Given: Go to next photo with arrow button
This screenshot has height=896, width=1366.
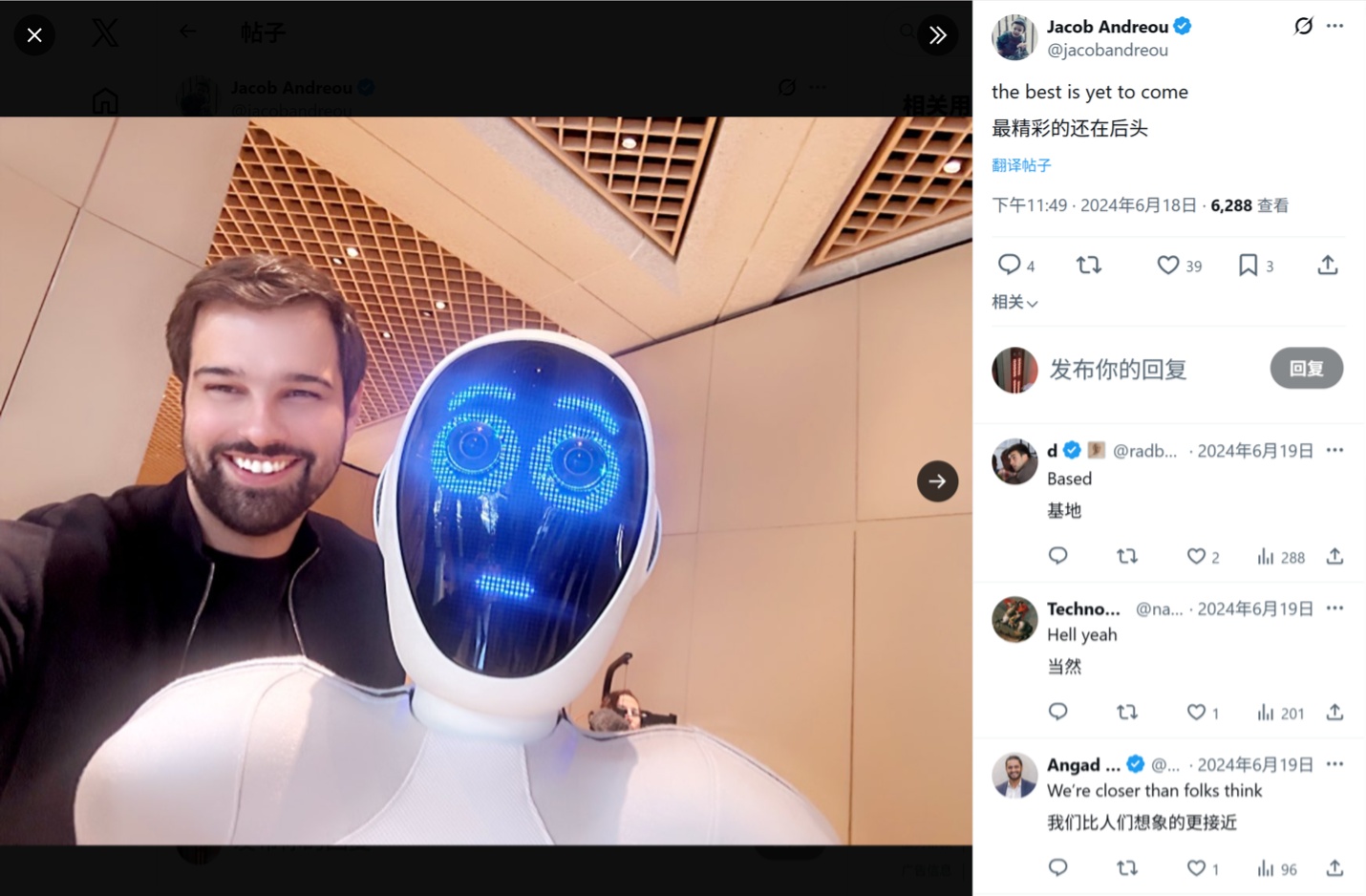Looking at the screenshot, I should tap(938, 481).
